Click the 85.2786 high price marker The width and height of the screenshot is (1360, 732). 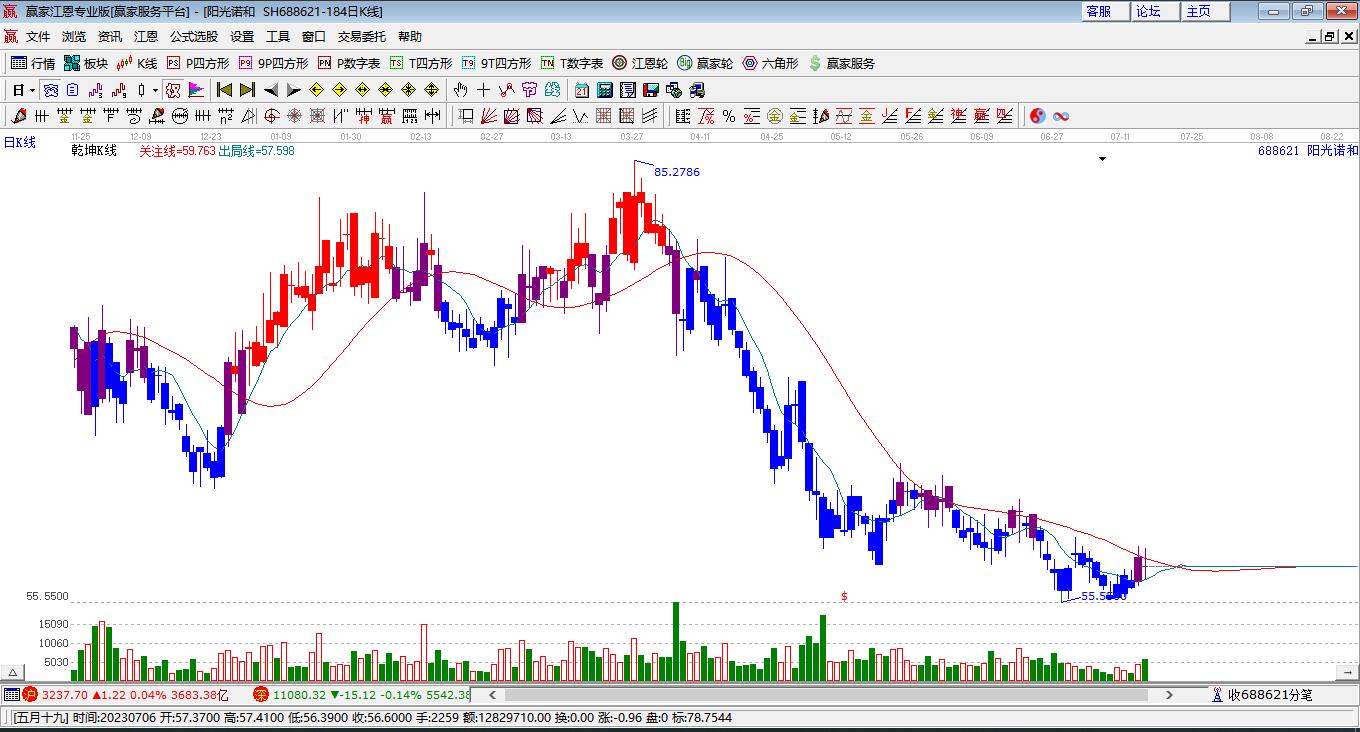point(677,172)
